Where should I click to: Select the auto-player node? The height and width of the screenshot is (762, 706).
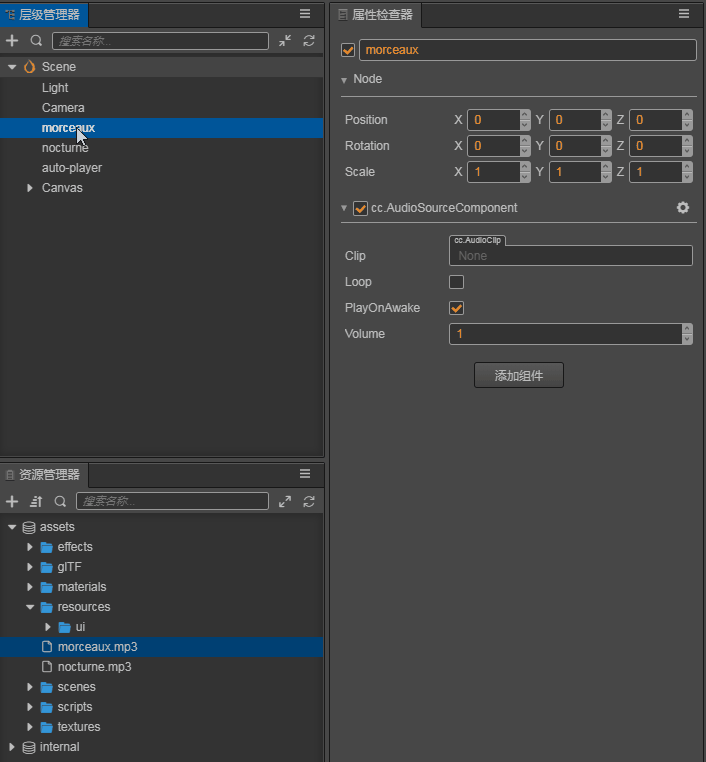point(72,168)
